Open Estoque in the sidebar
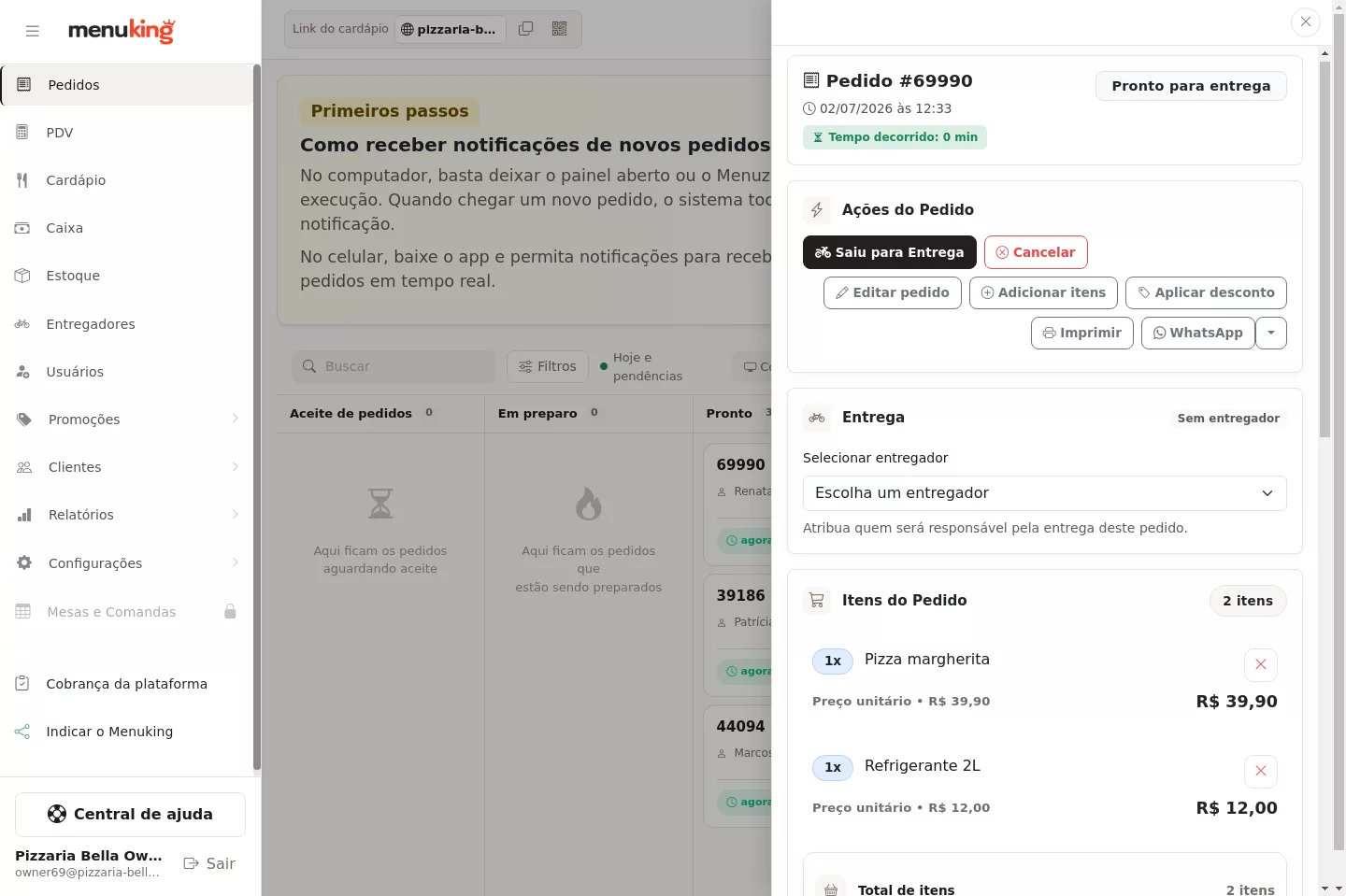The width and height of the screenshot is (1346, 896). 126,276
